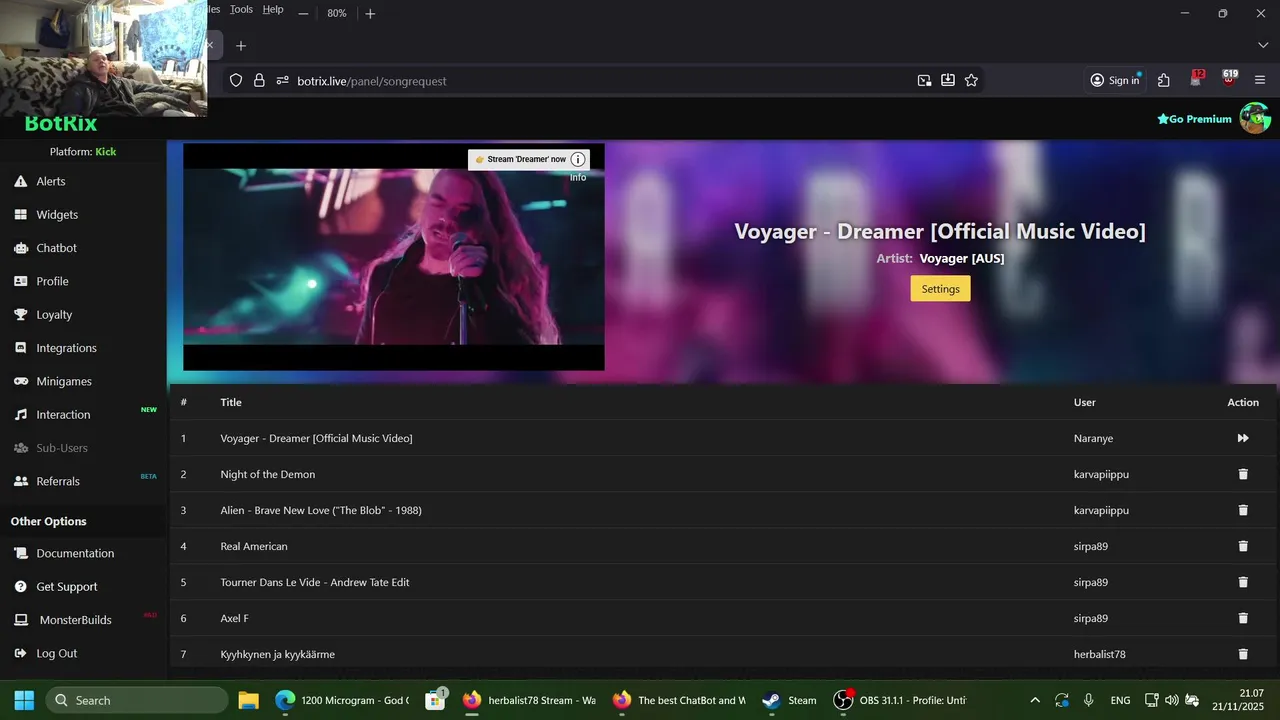Click the video Info icon
Viewport: 1280px width, 720px height.
click(x=578, y=160)
